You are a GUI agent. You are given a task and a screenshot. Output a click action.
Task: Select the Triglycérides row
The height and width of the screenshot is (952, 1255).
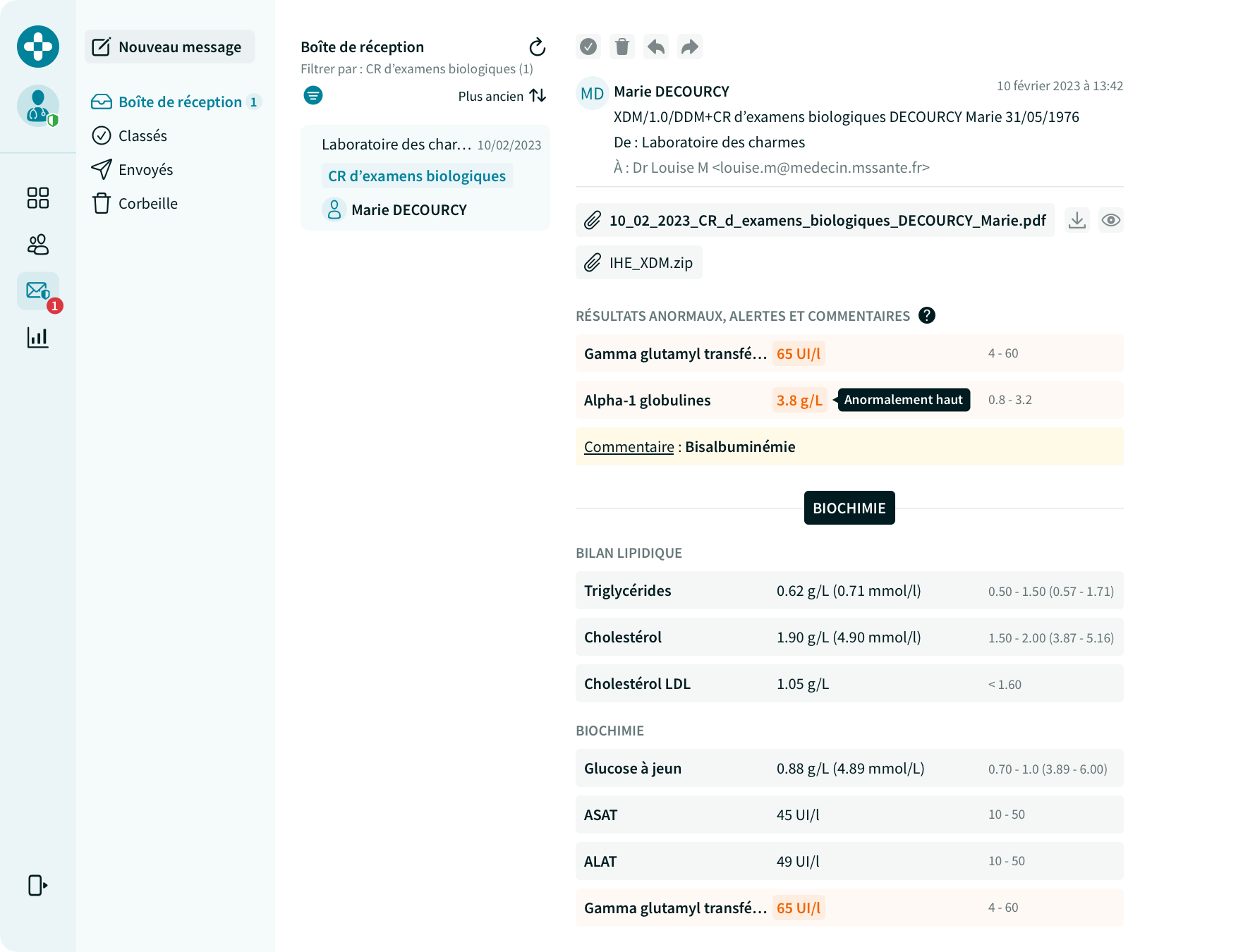tap(849, 590)
